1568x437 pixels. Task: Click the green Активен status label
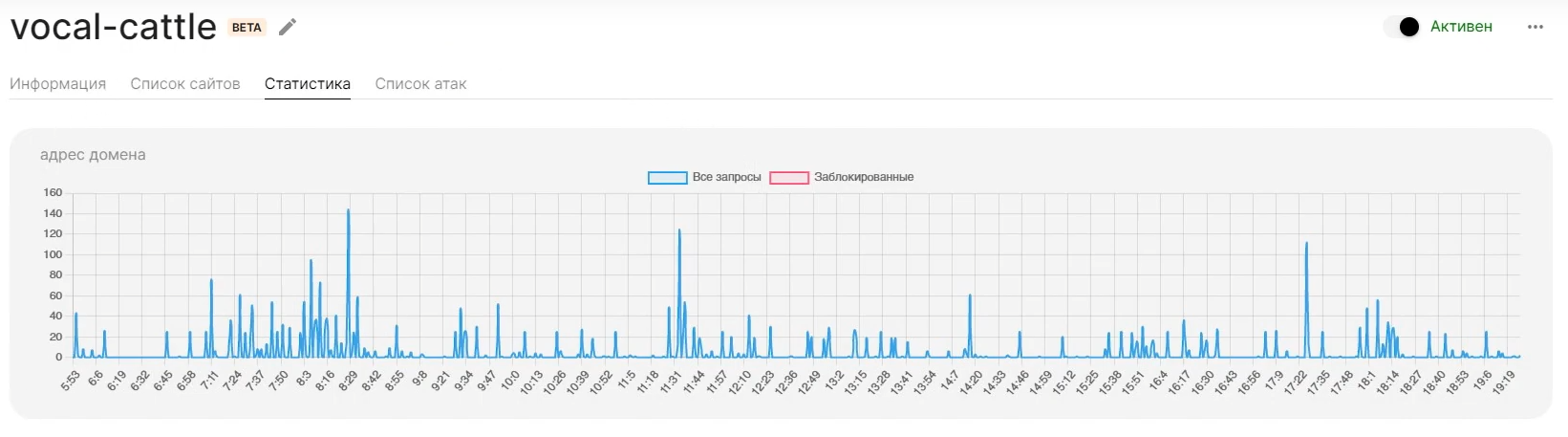pyautogui.click(x=1461, y=27)
